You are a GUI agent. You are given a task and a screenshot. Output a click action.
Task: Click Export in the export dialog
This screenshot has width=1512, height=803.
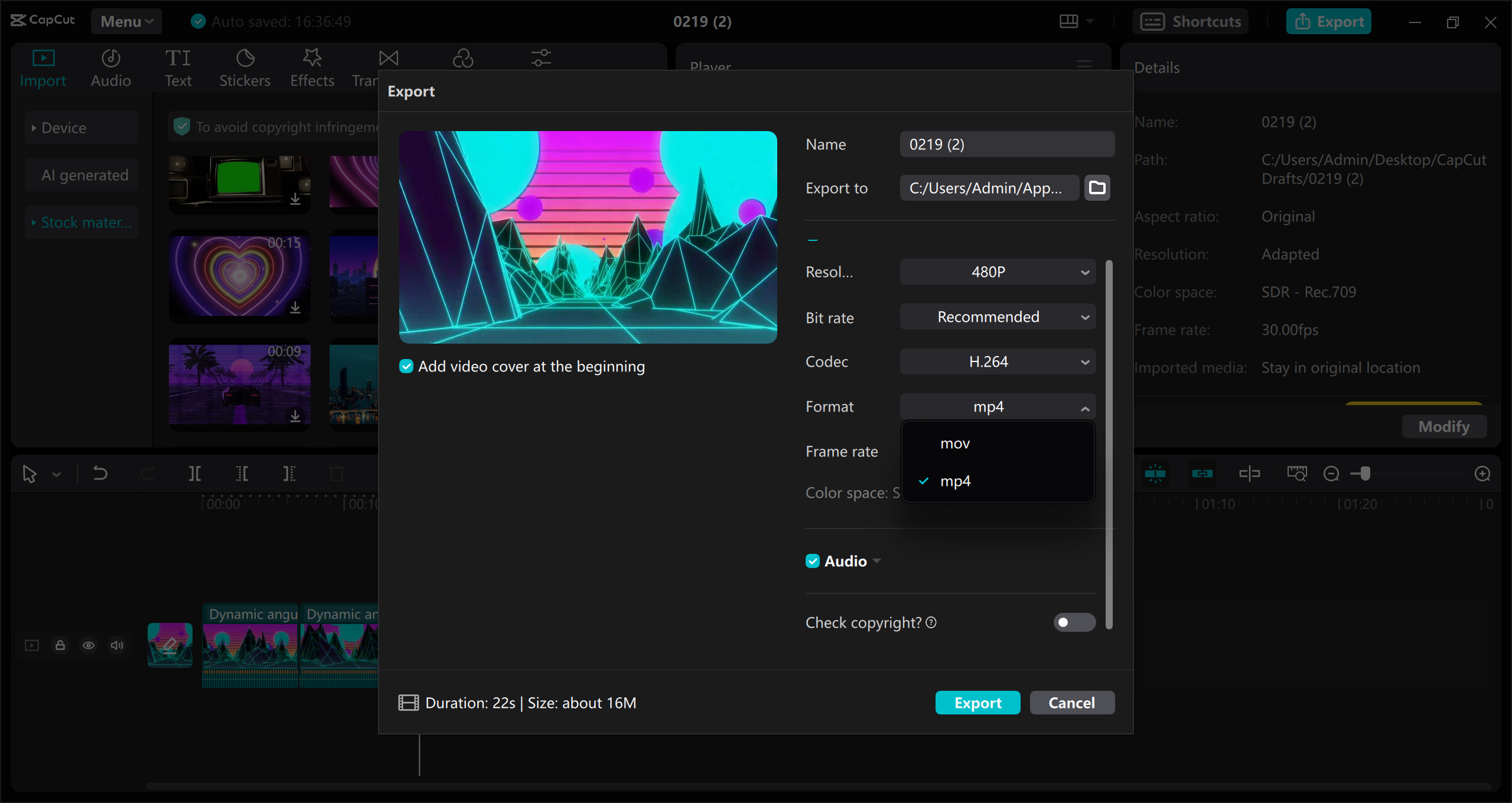(977, 703)
